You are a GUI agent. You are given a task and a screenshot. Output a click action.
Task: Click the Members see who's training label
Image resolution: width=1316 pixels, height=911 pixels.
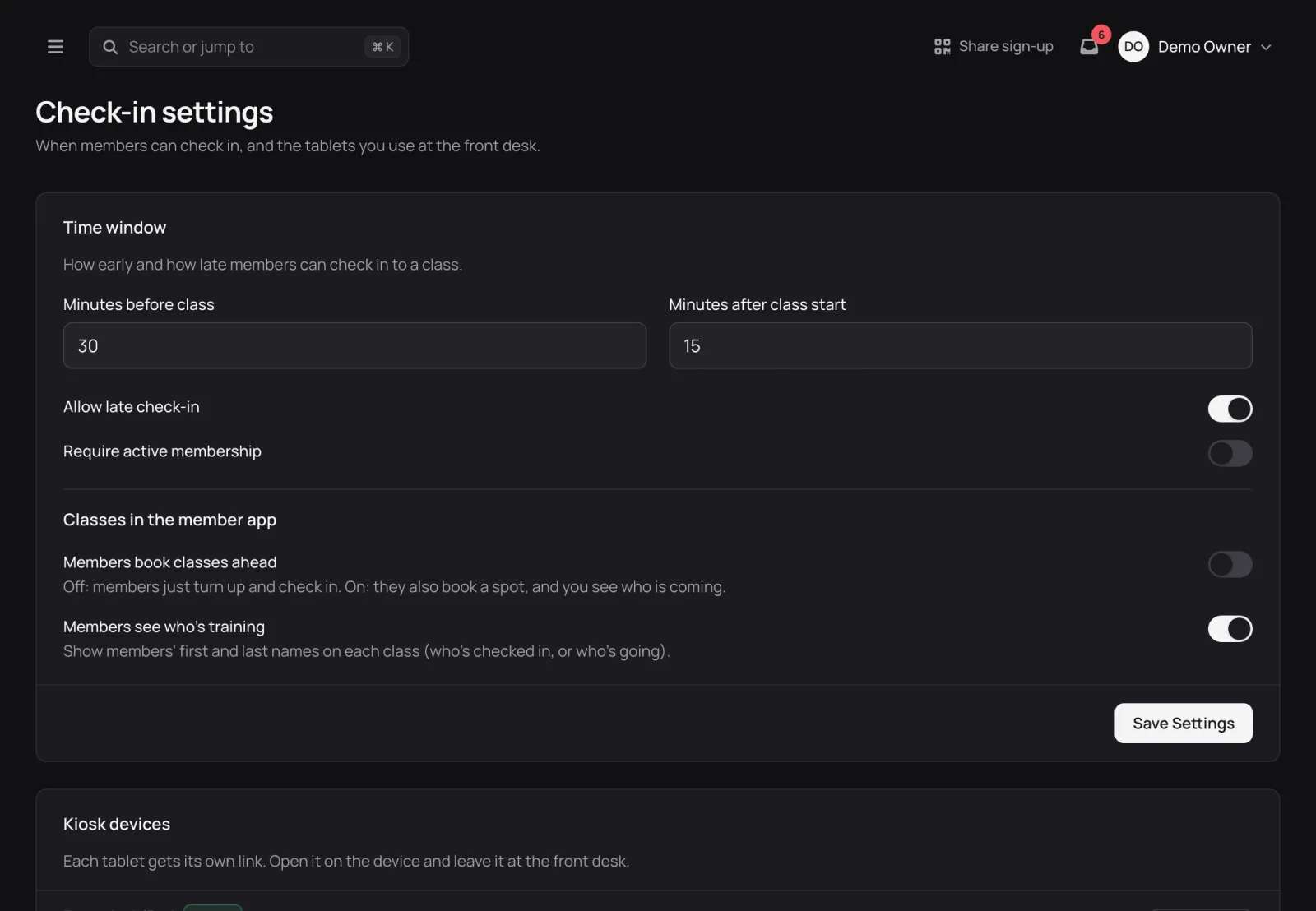164,627
